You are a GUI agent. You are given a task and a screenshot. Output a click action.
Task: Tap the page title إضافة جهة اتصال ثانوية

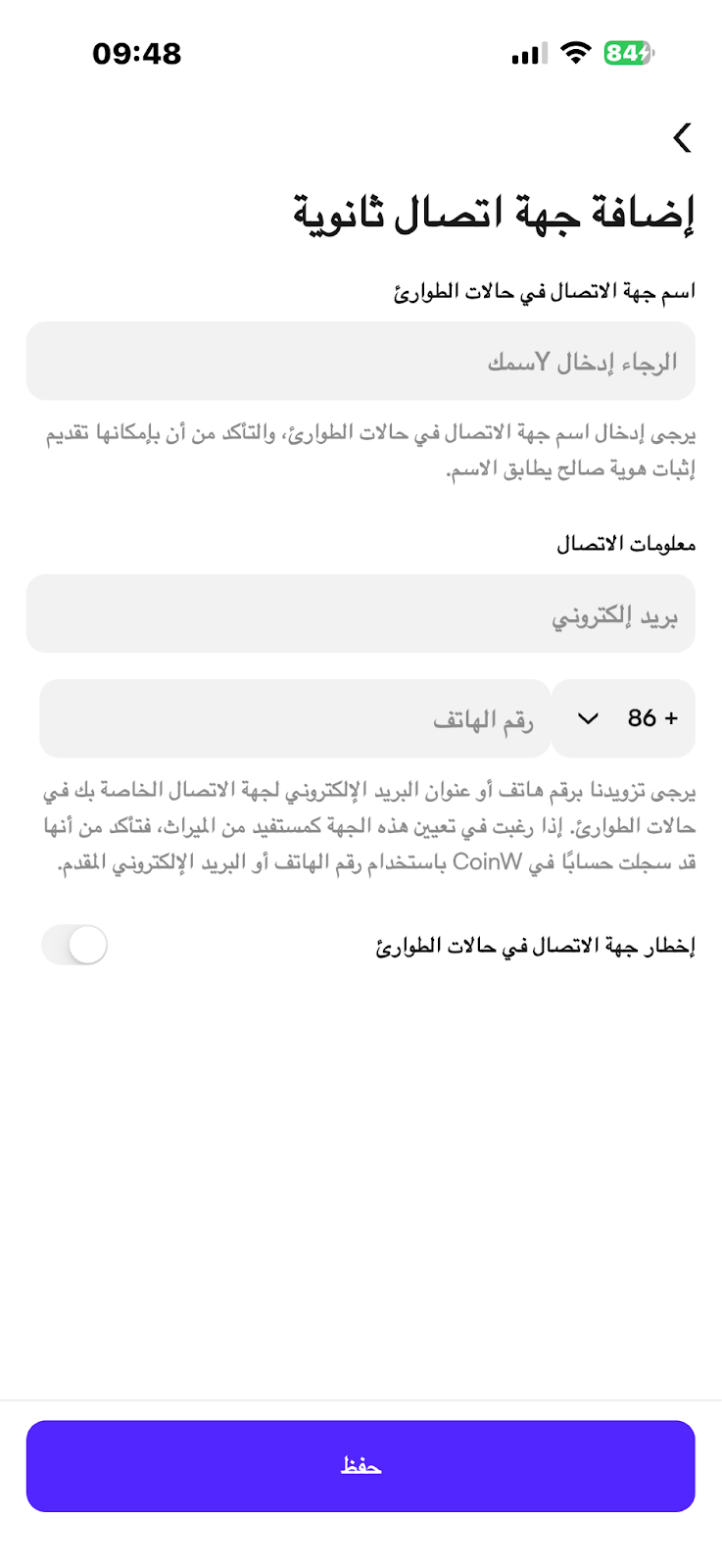(494, 213)
